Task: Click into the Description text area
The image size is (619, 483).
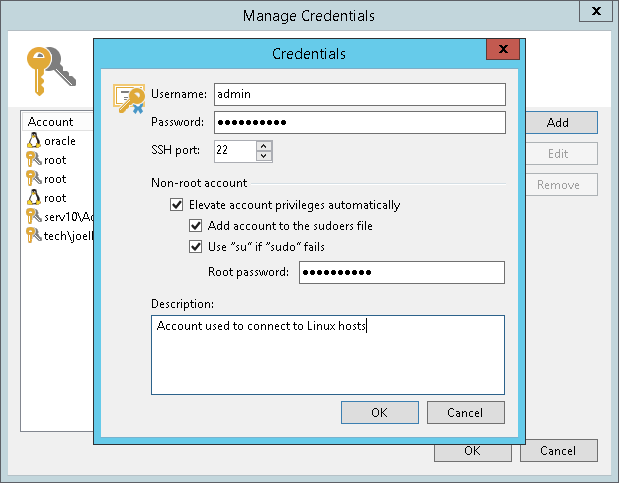Action: (x=328, y=355)
